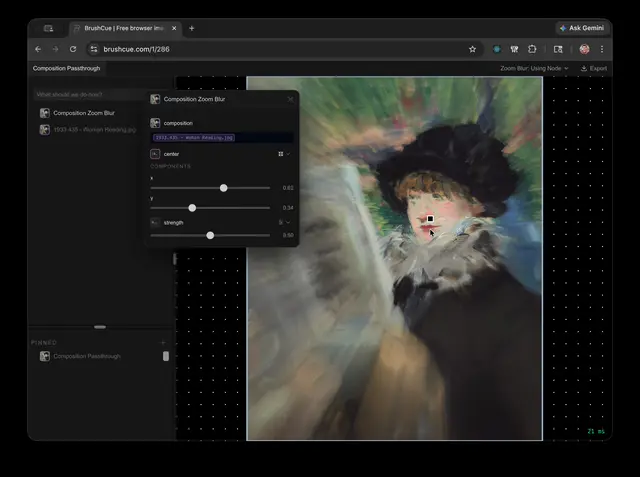Click the browser back arrow

(x=38, y=49)
